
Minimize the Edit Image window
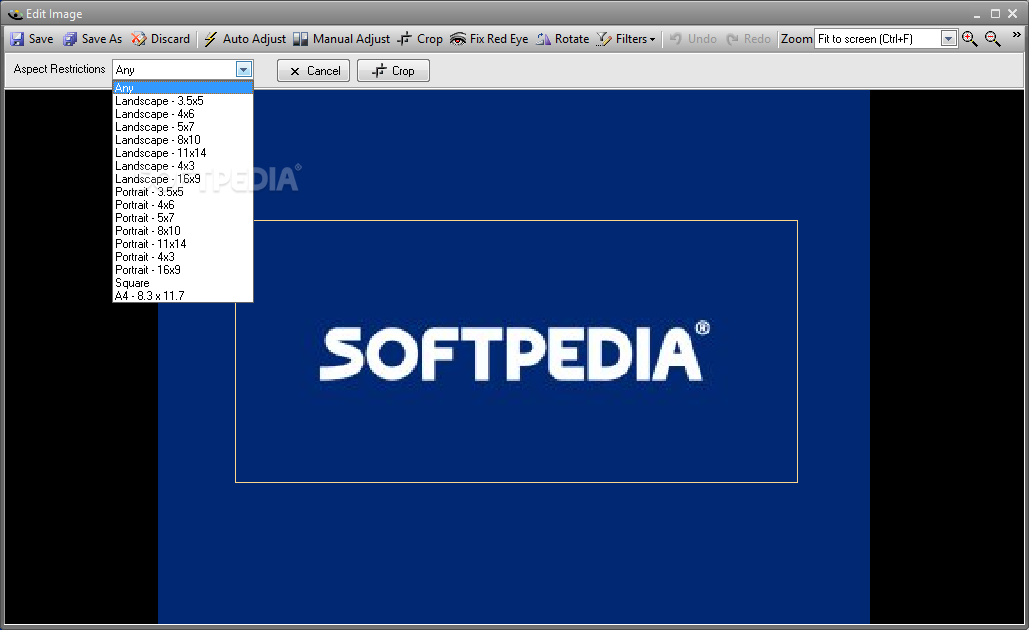tap(977, 14)
